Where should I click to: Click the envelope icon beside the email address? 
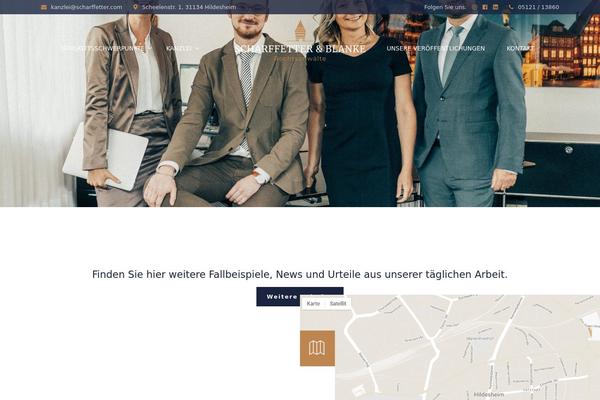44,7
